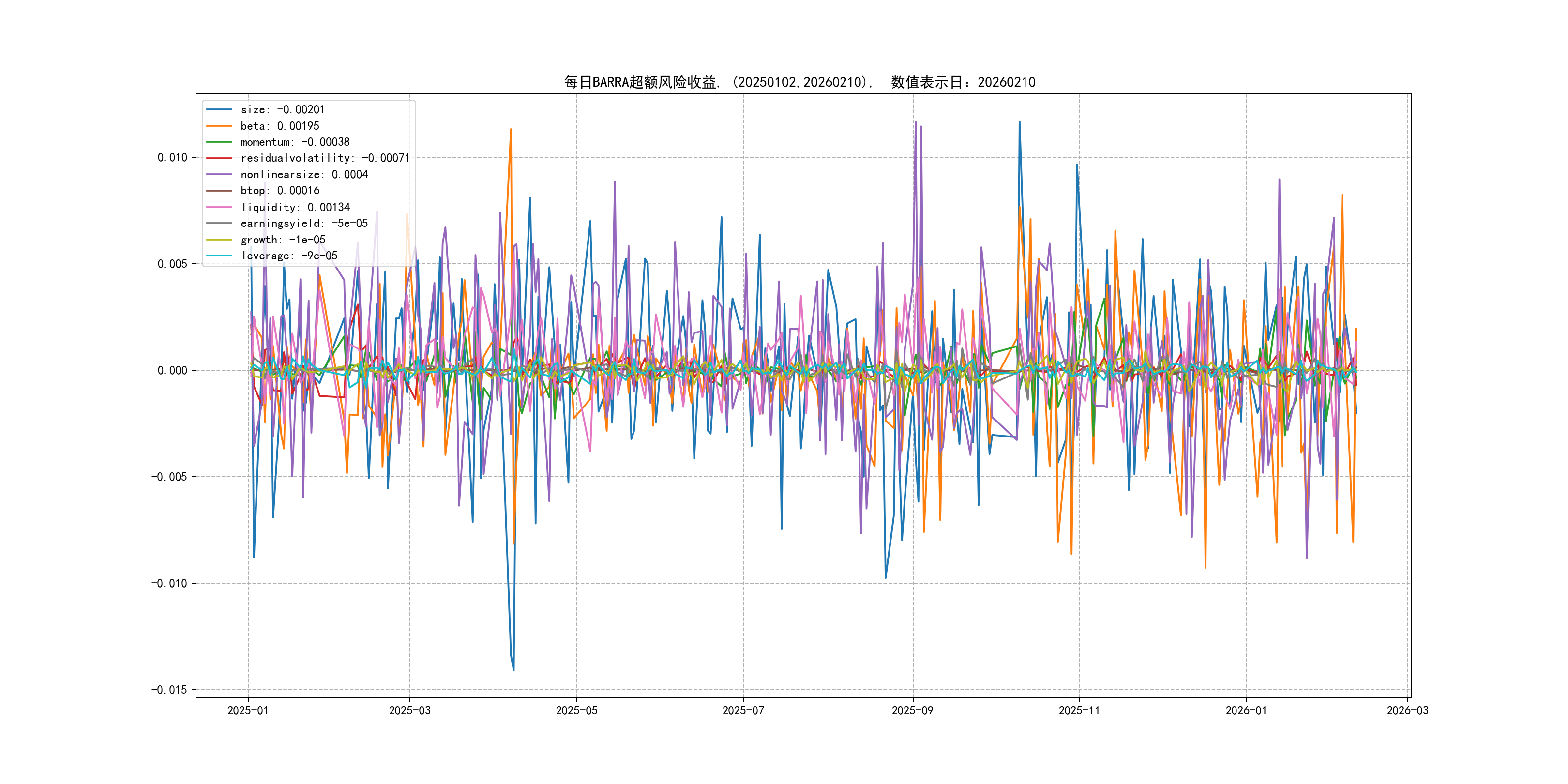Click the 2025-05 x-axis tick label
Screen dimensions: 1568x784
pyautogui.click(x=576, y=710)
